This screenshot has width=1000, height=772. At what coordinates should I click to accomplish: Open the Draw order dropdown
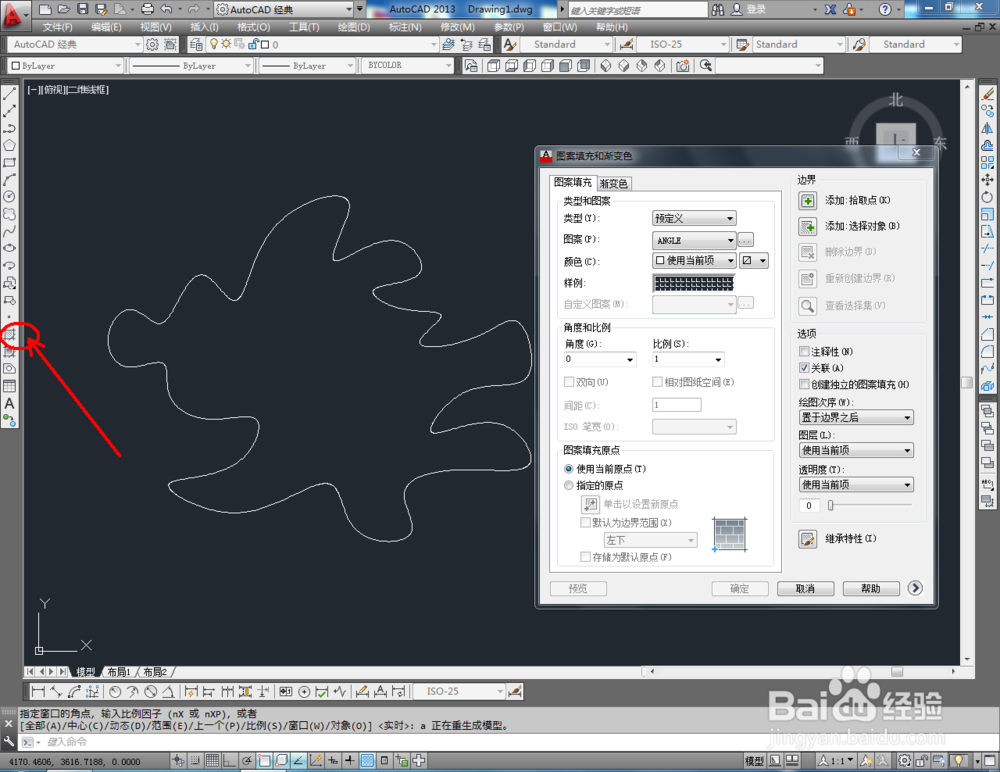pyautogui.click(x=857, y=417)
